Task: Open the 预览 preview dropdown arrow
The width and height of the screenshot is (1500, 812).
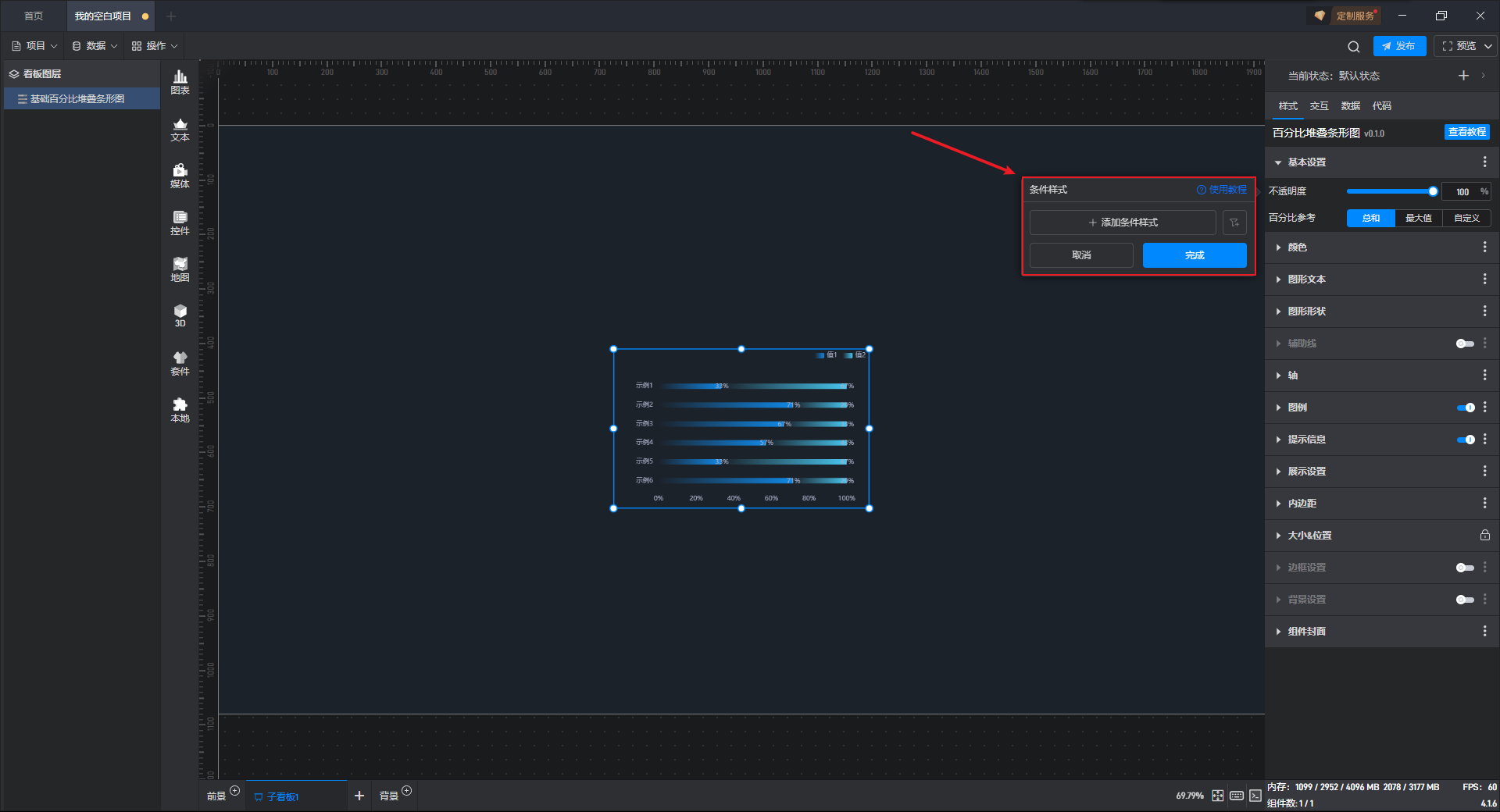Action: click(x=1488, y=46)
